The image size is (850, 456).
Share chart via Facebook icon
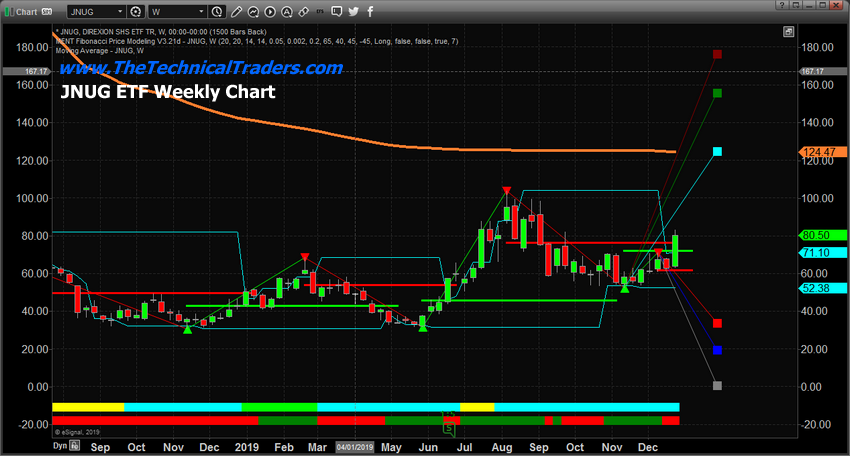tap(370, 11)
